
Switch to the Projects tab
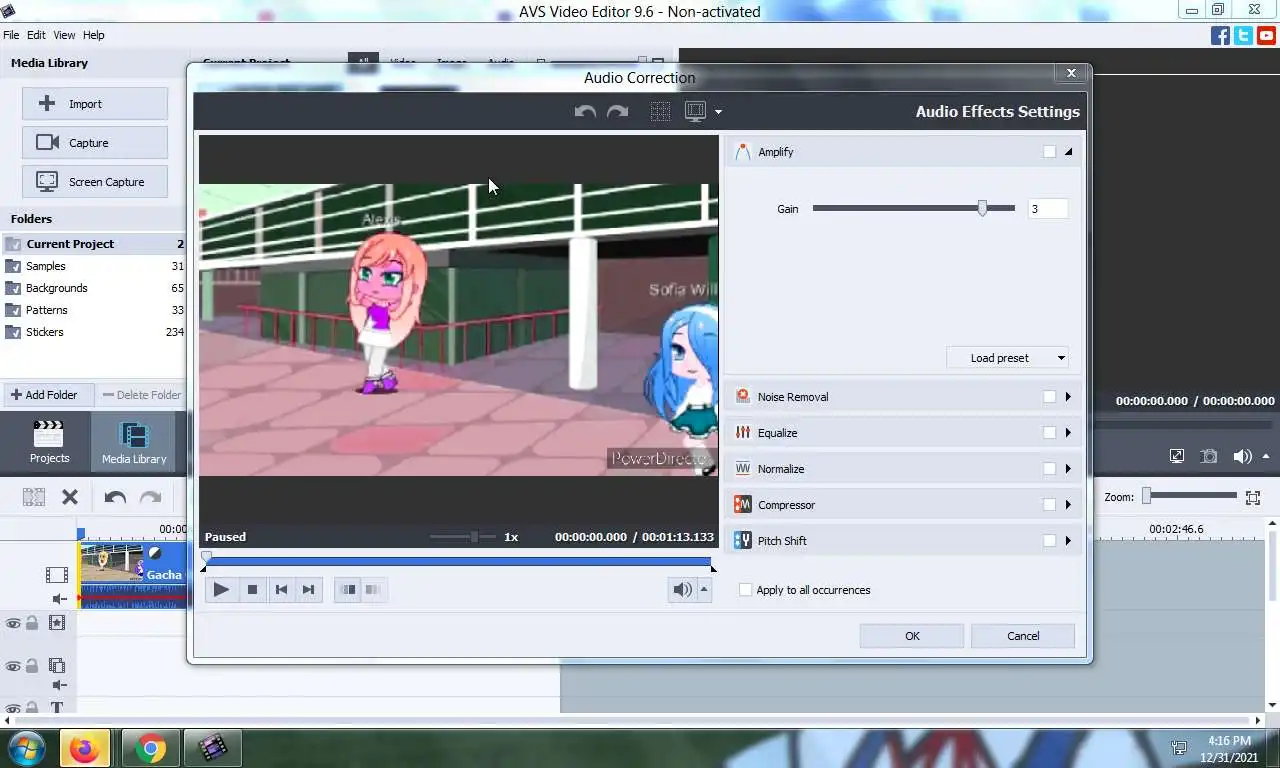click(49, 442)
